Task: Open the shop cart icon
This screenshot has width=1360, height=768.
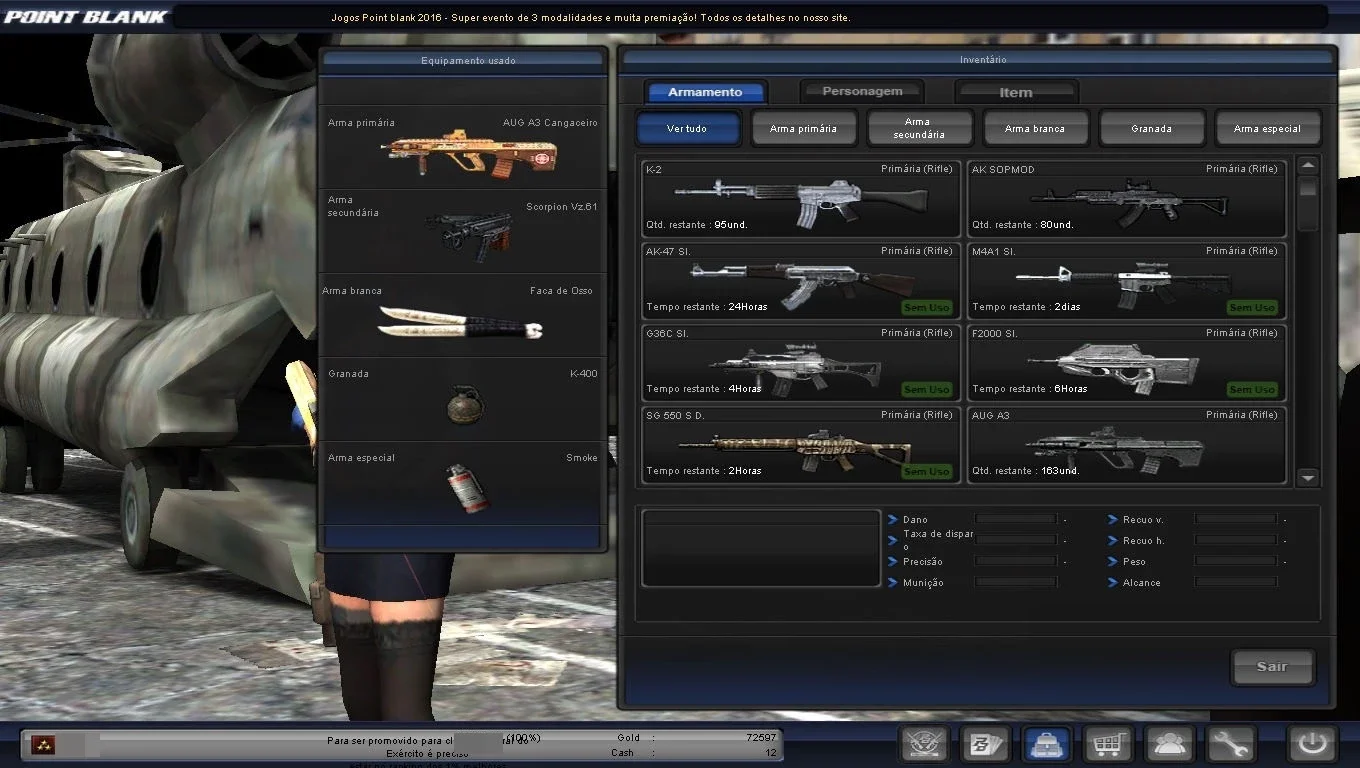Action: [1108, 744]
